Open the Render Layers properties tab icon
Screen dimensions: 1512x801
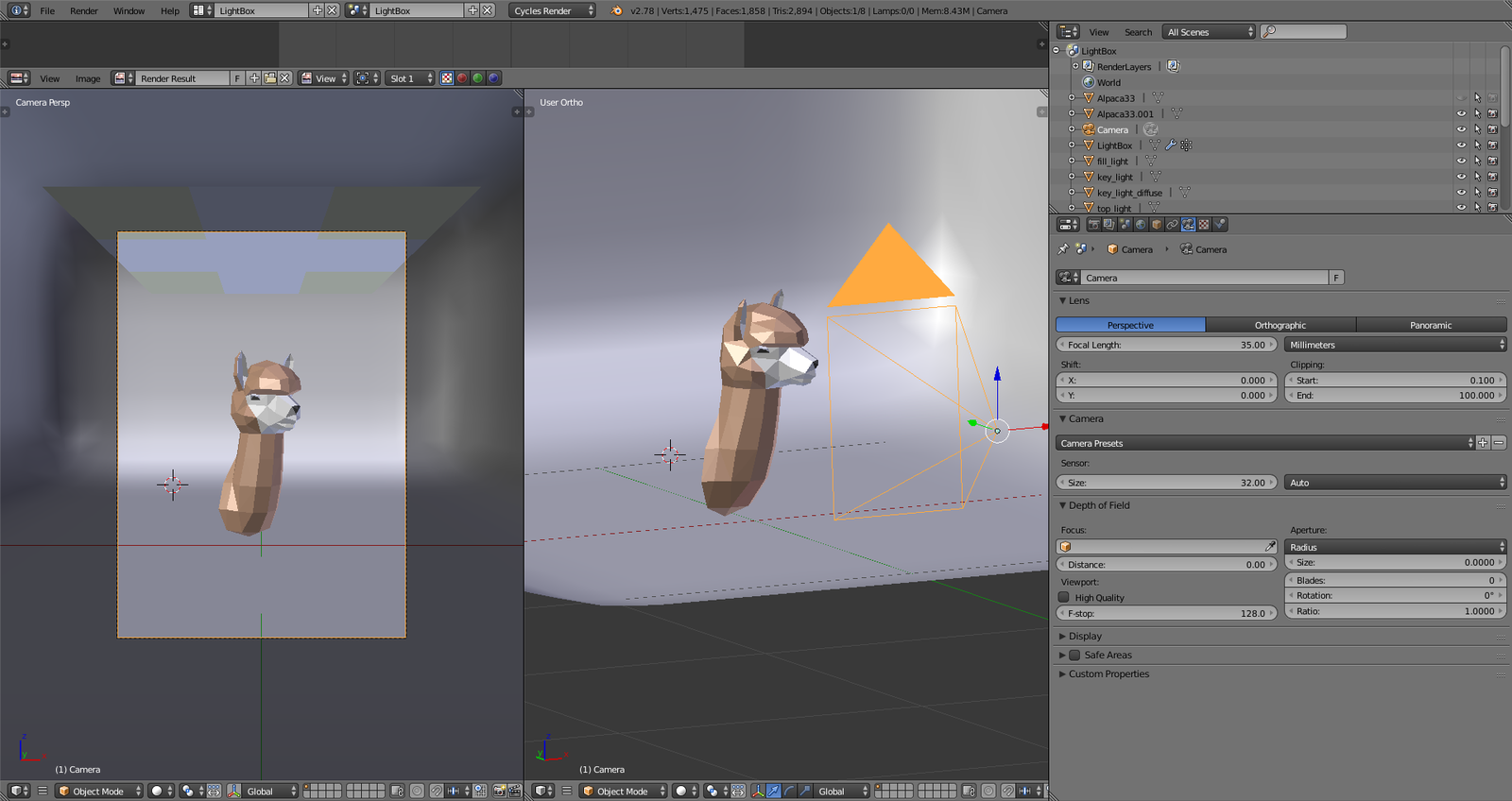pyautogui.click(x=1109, y=225)
